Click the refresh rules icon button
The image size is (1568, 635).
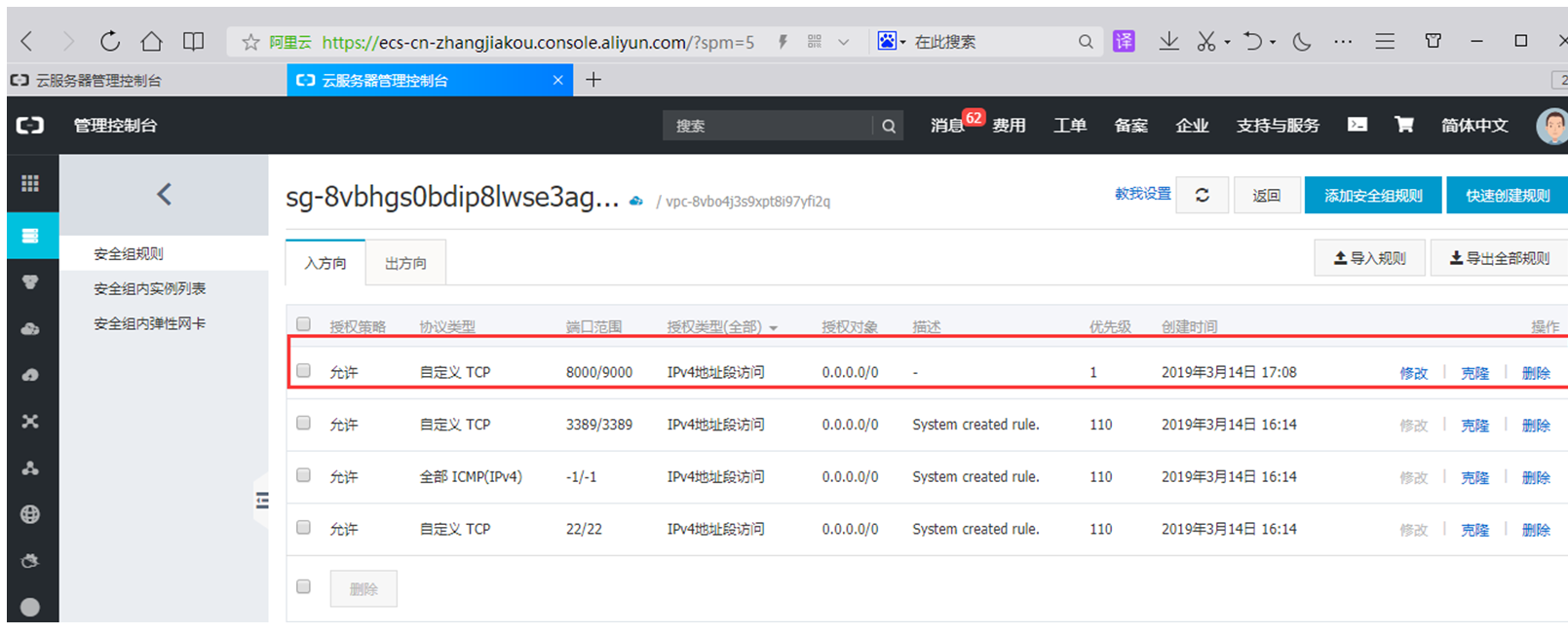(1202, 196)
